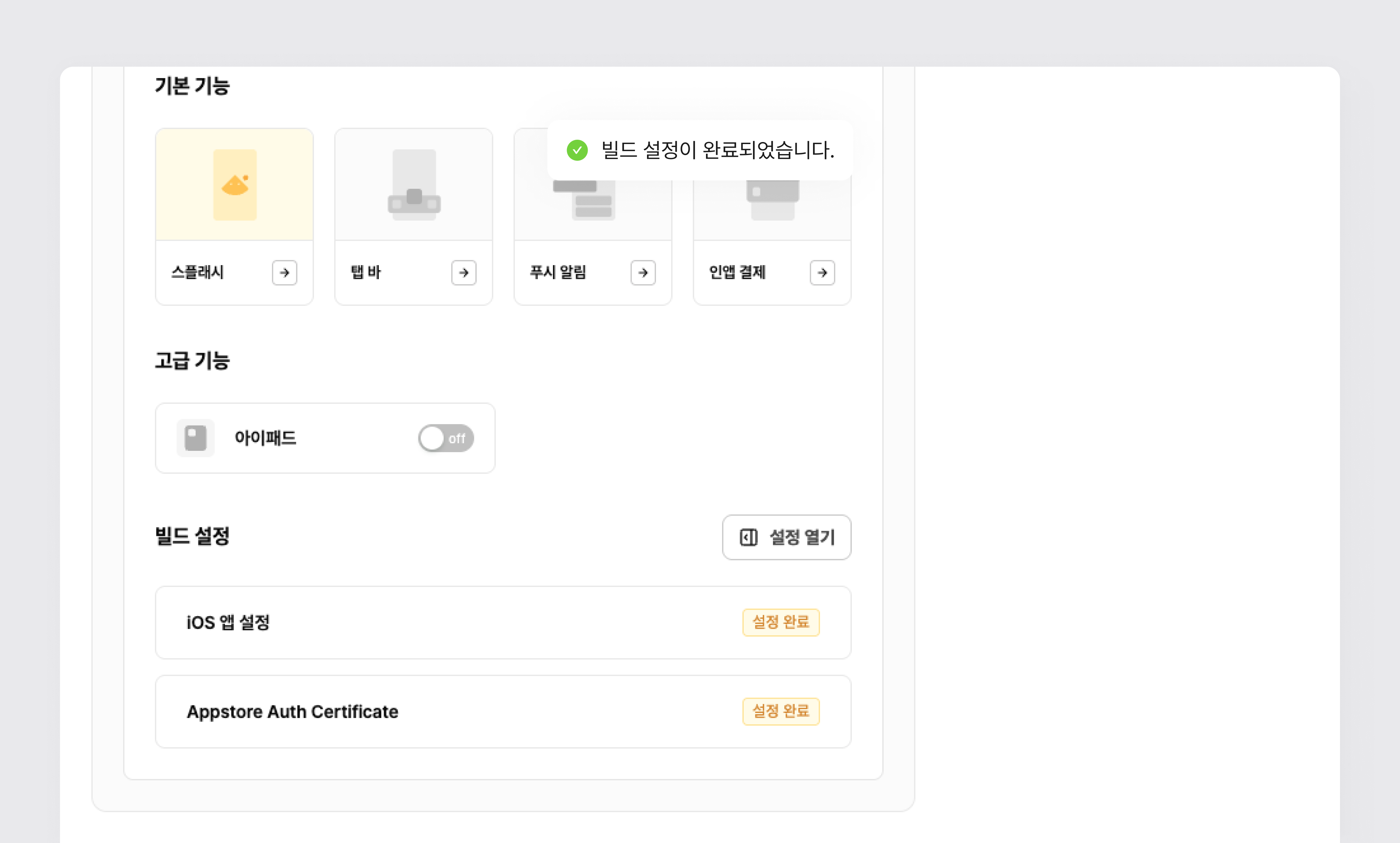The image size is (1400, 843).
Task: Click the 푸시 알림 card label
Action: pyautogui.click(x=558, y=273)
